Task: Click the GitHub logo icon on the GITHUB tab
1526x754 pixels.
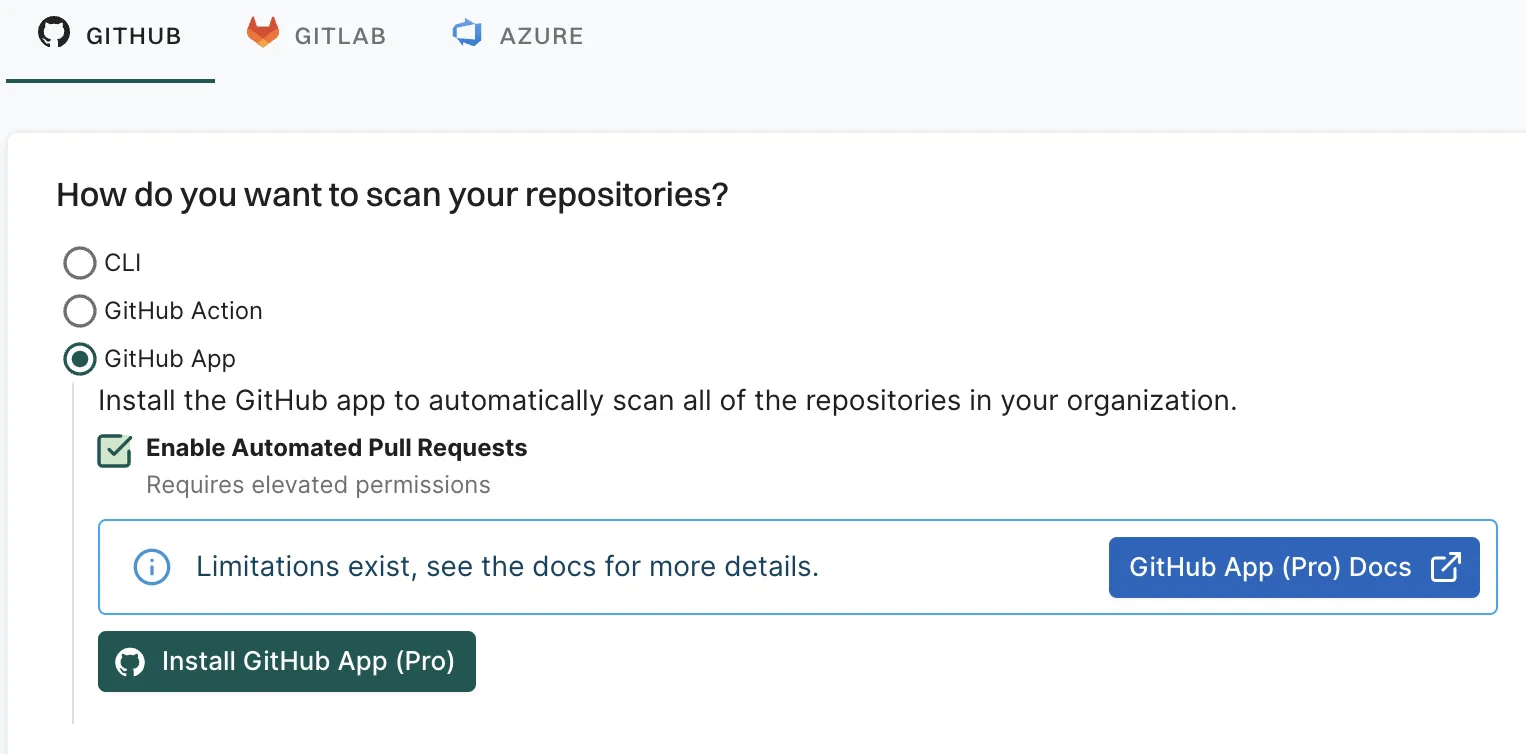Action: pos(51,31)
